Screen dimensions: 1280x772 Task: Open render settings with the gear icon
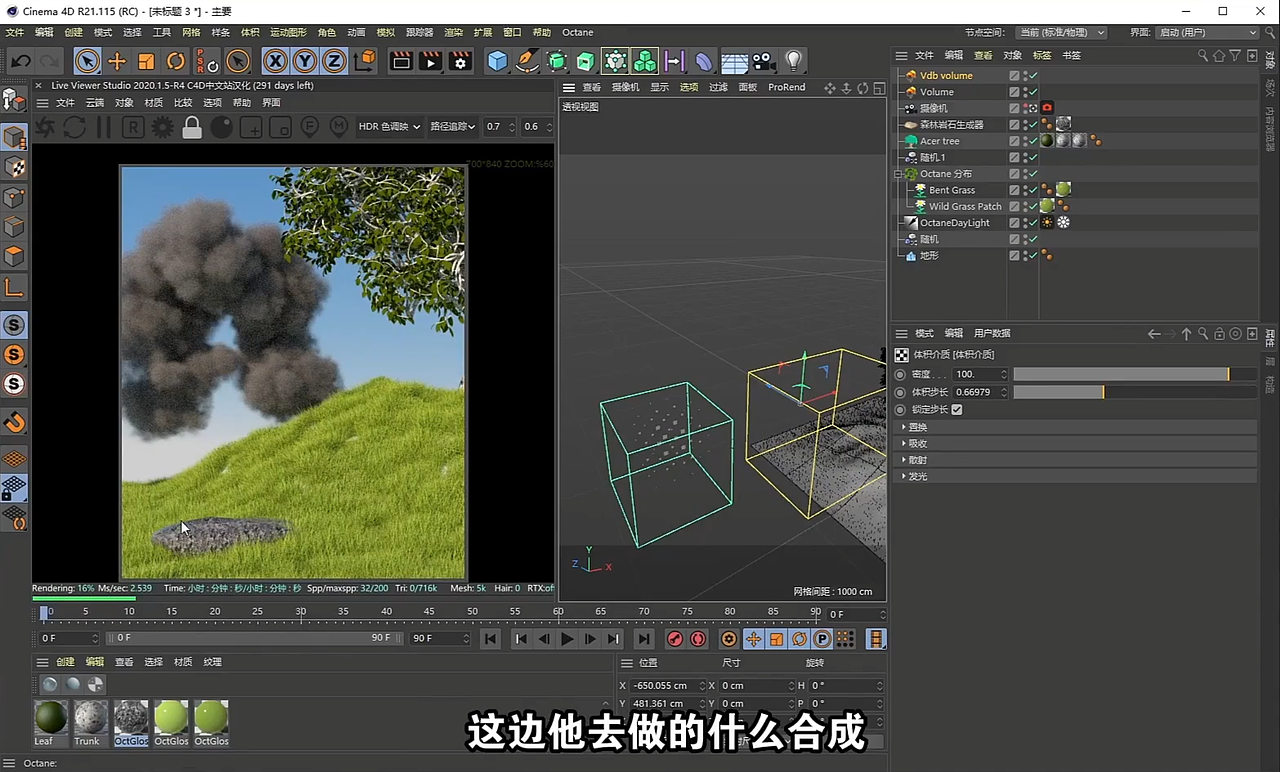[459, 61]
